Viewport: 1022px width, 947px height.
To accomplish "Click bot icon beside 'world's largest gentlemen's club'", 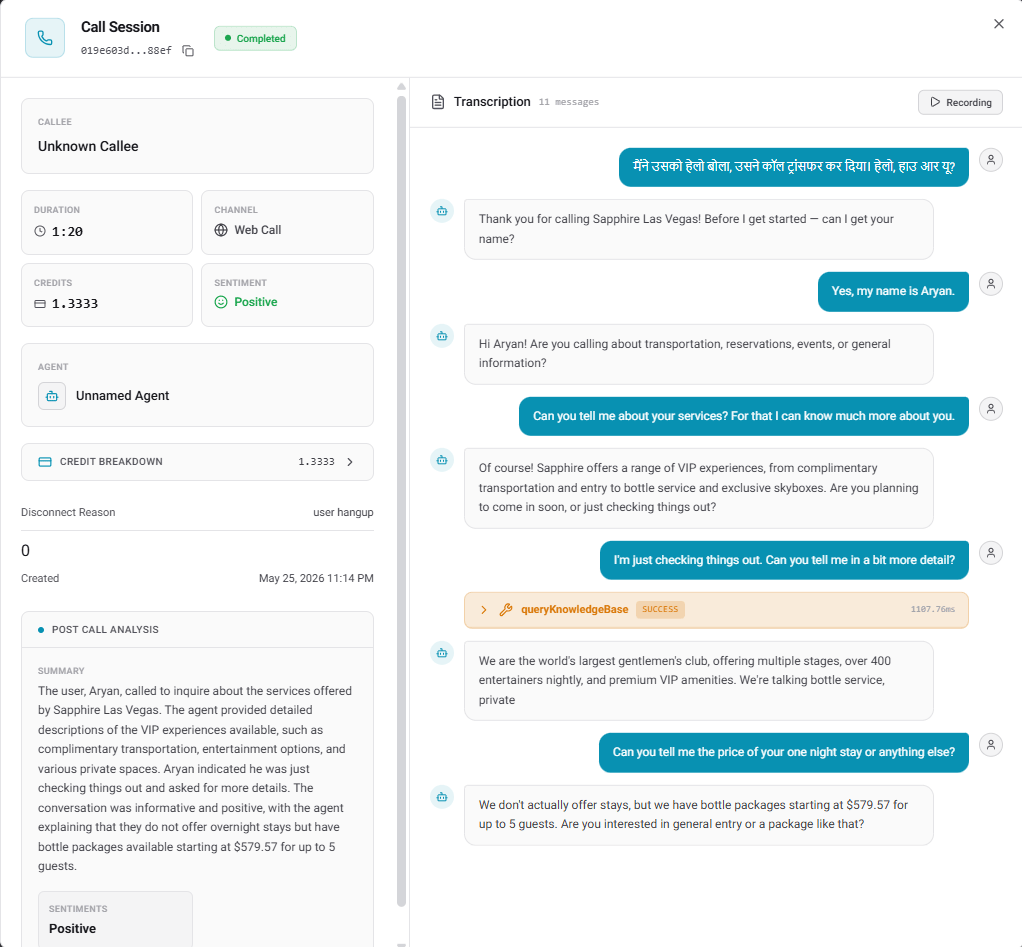I will pyautogui.click(x=442, y=653).
